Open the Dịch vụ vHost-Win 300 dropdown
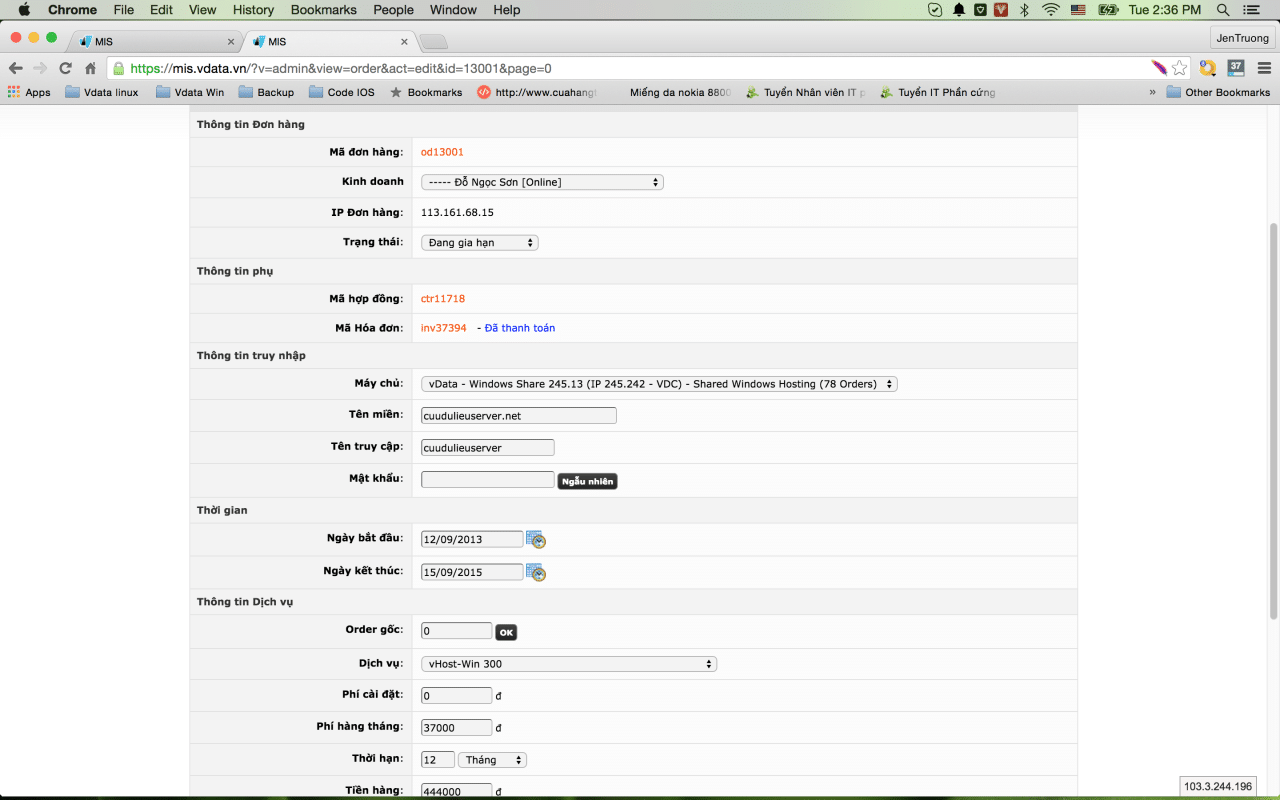1280x800 pixels. point(568,664)
